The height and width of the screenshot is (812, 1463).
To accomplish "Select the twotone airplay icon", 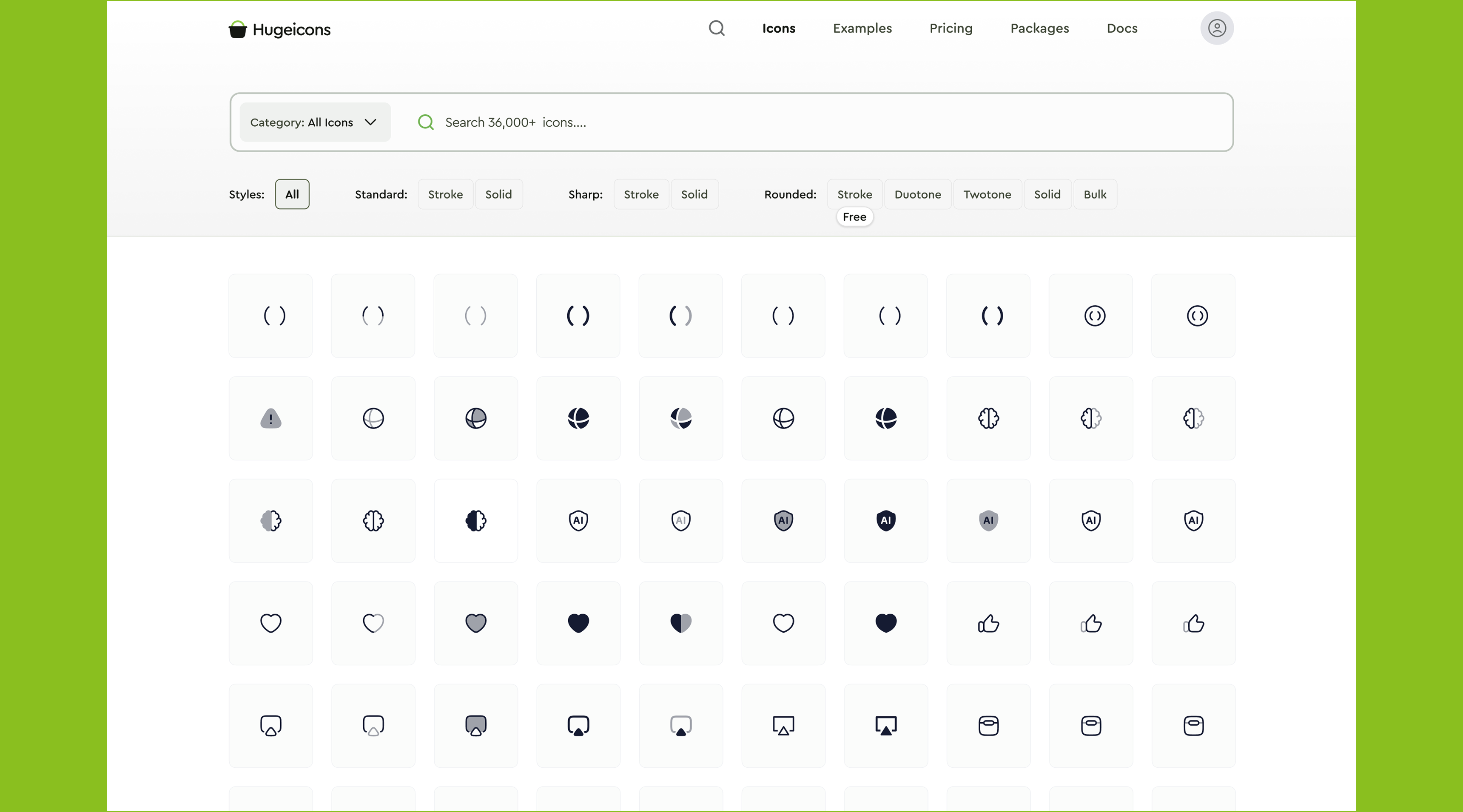I will pyautogui.click(x=680, y=725).
